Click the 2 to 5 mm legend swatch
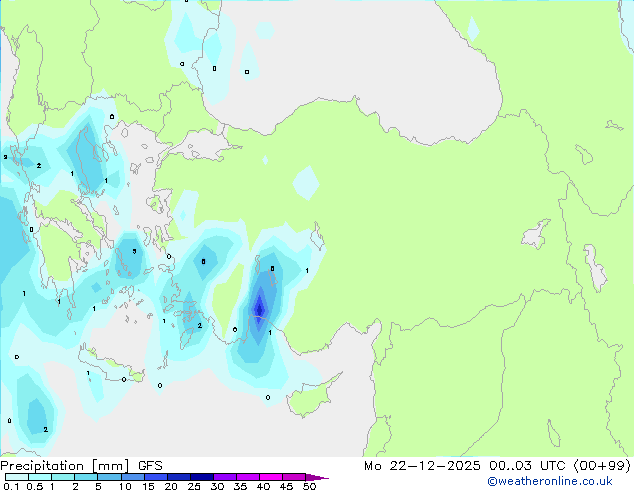634x490 pixels. [x=86, y=477]
